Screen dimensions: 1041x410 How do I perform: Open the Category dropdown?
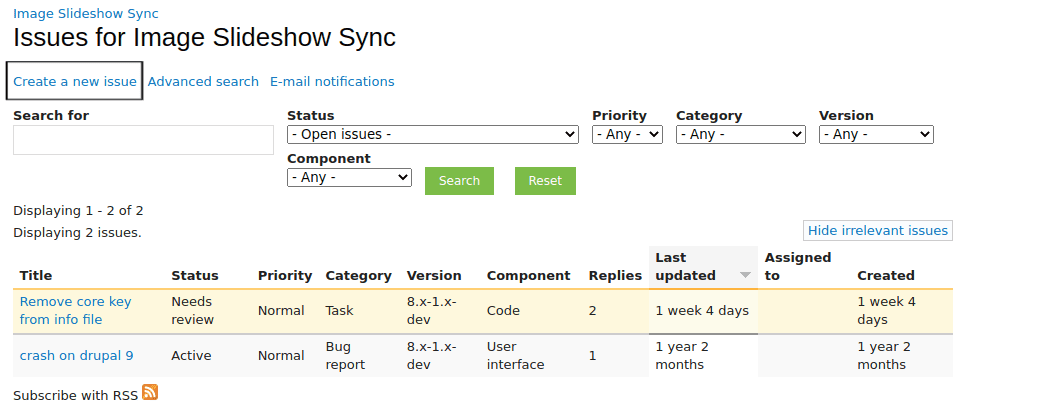pos(740,134)
